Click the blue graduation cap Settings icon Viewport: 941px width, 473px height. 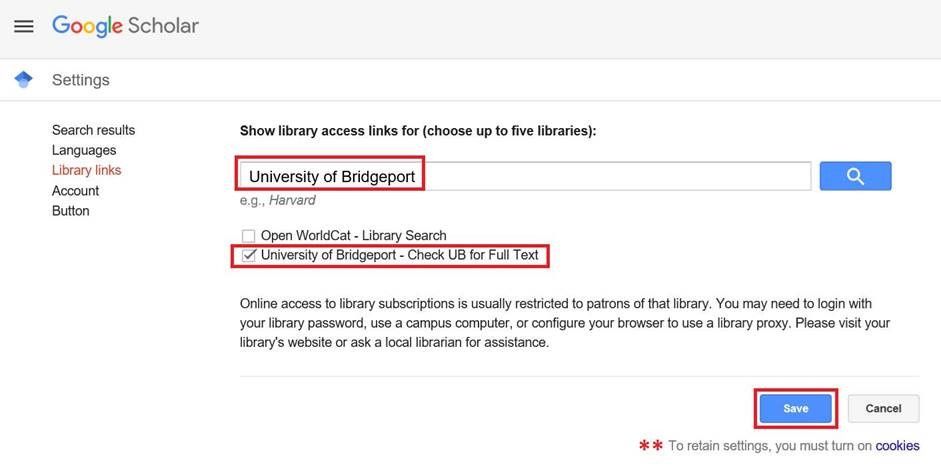pyautogui.click(x=25, y=80)
